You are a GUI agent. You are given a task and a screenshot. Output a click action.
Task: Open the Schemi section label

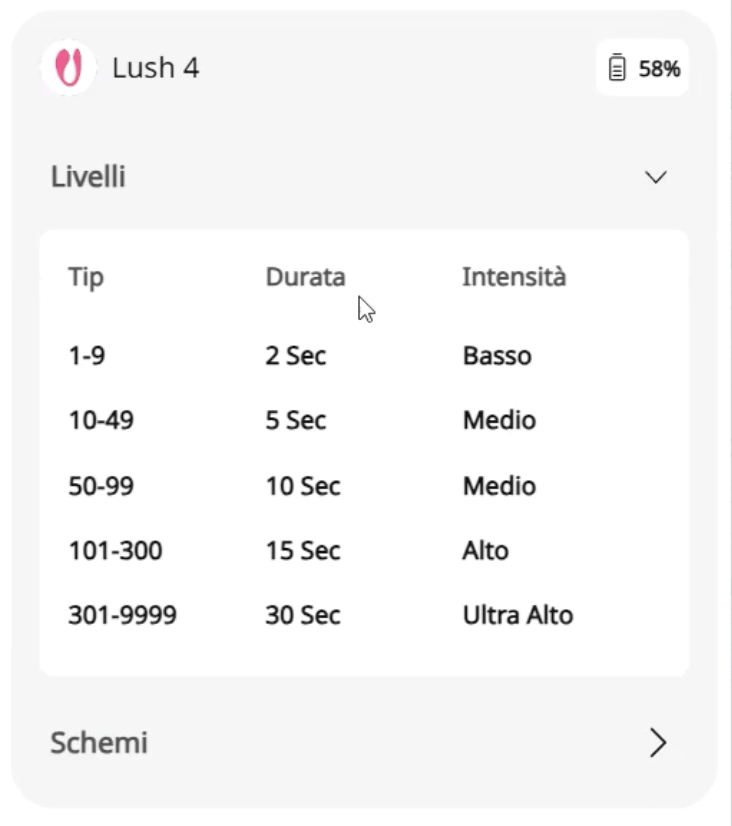click(99, 743)
